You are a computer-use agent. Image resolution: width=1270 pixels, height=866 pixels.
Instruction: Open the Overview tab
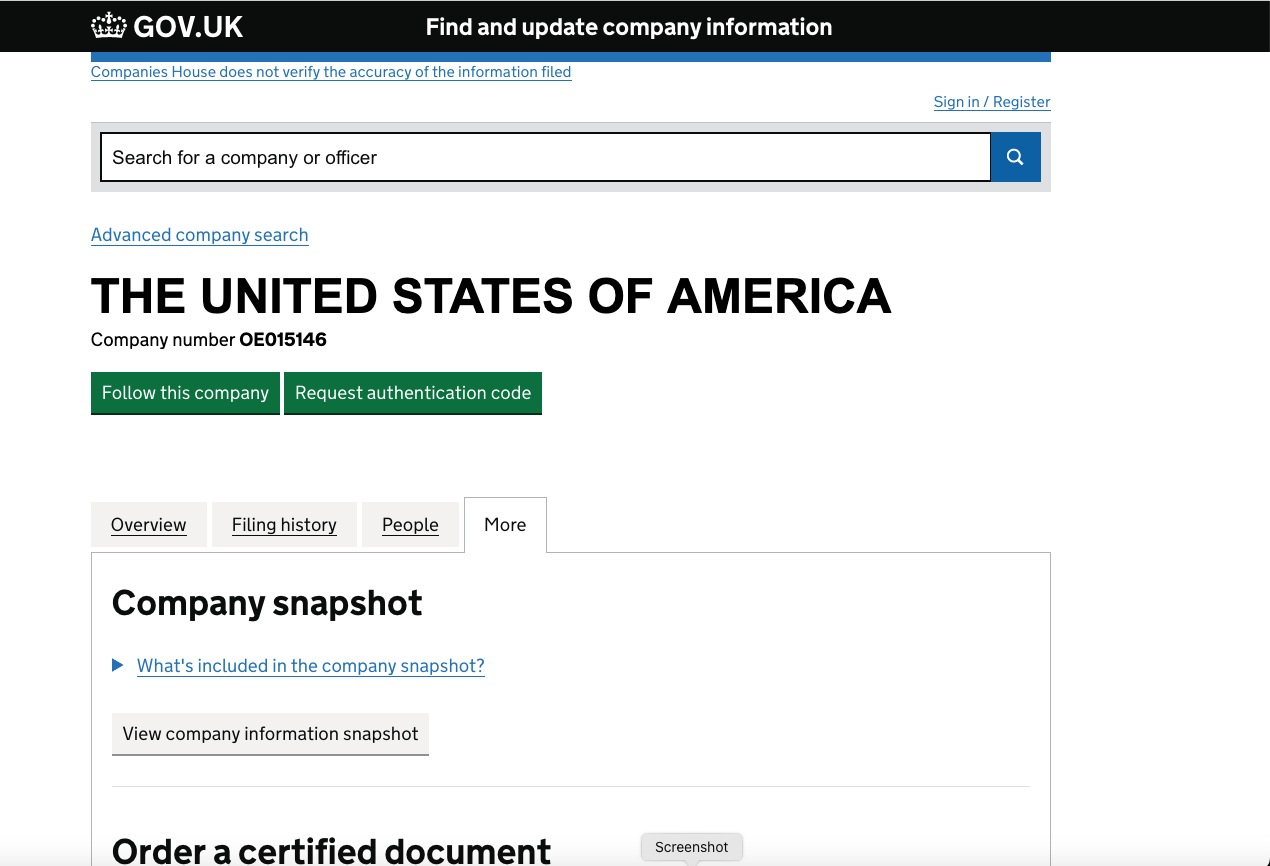149,525
